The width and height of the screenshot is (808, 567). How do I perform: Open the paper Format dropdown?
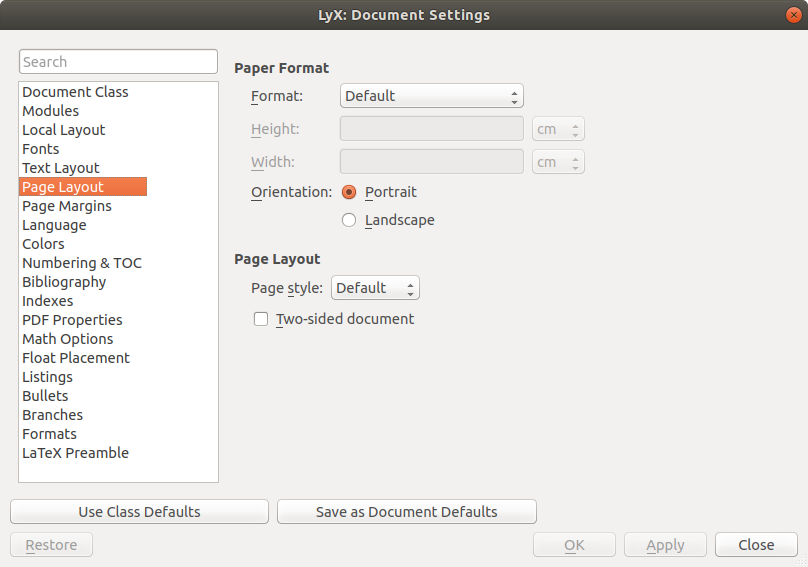tap(431, 96)
